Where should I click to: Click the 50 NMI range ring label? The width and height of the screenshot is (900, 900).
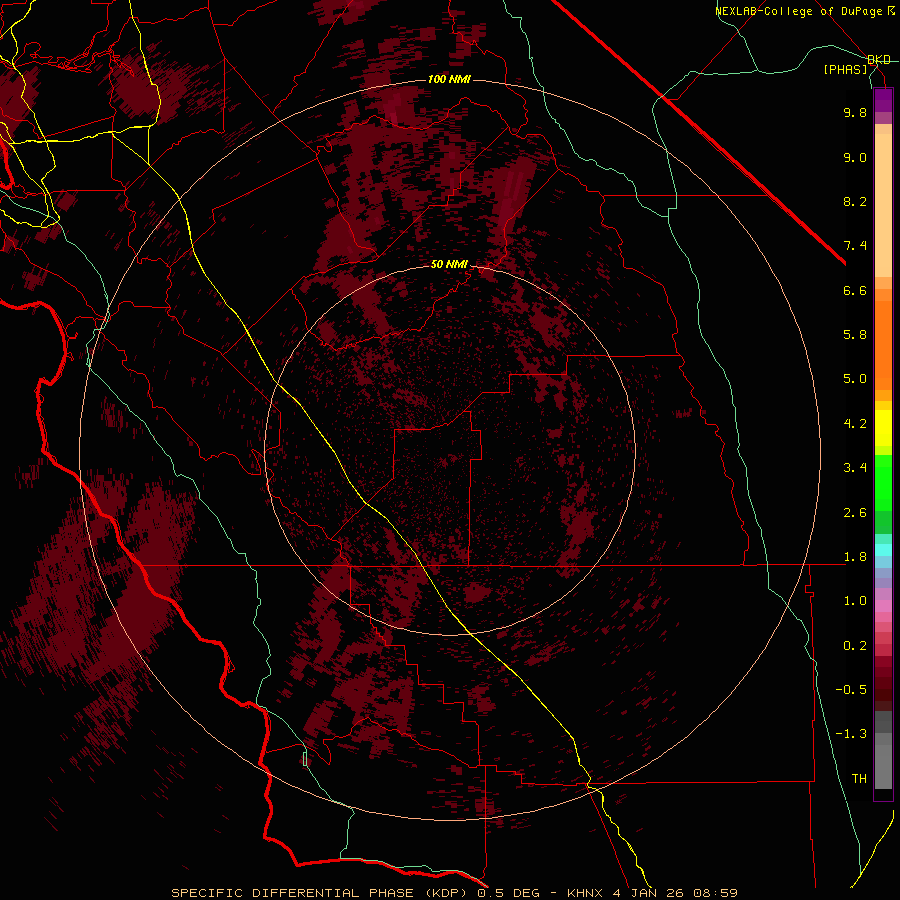[449, 265]
